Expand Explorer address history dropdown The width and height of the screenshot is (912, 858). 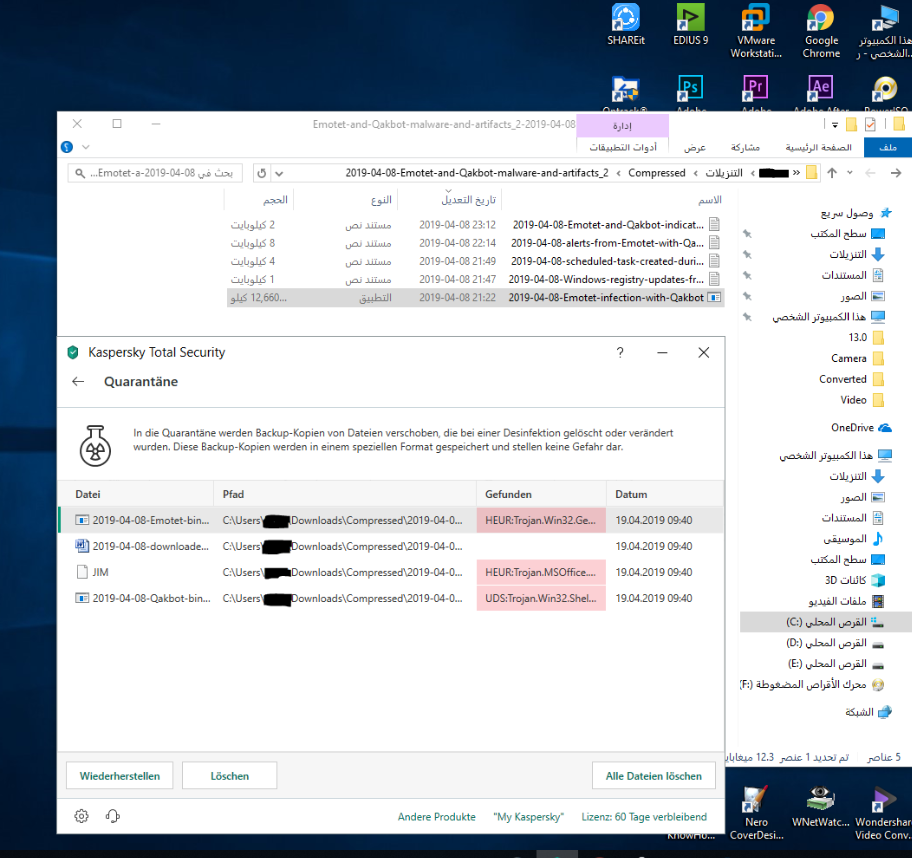(279, 173)
